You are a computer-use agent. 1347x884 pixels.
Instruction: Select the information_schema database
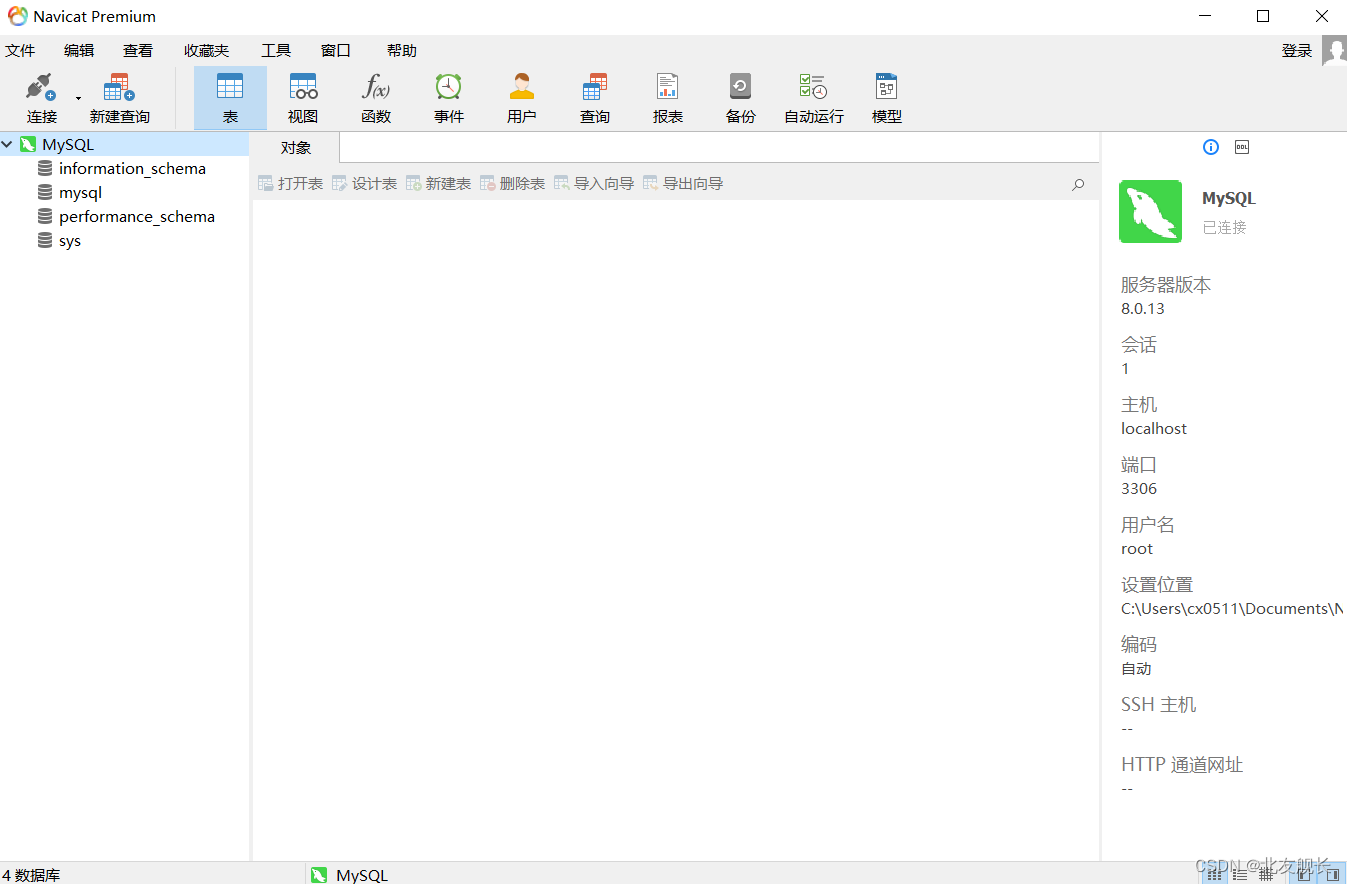click(x=132, y=169)
